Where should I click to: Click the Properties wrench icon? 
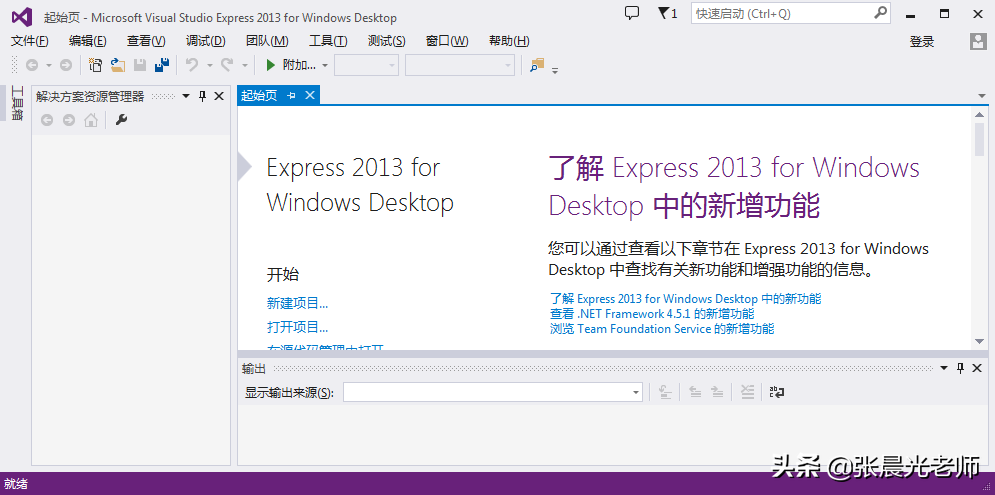coord(121,120)
